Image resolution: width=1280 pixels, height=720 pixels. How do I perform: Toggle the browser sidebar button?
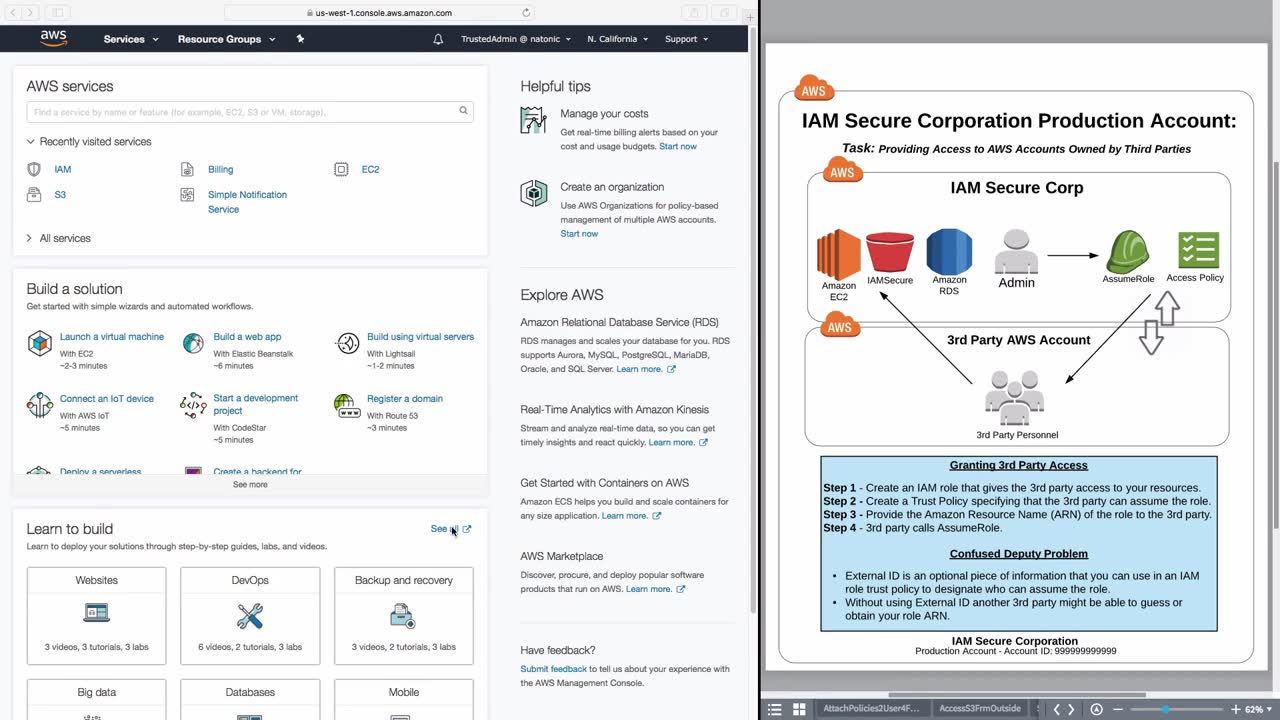(57, 13)
